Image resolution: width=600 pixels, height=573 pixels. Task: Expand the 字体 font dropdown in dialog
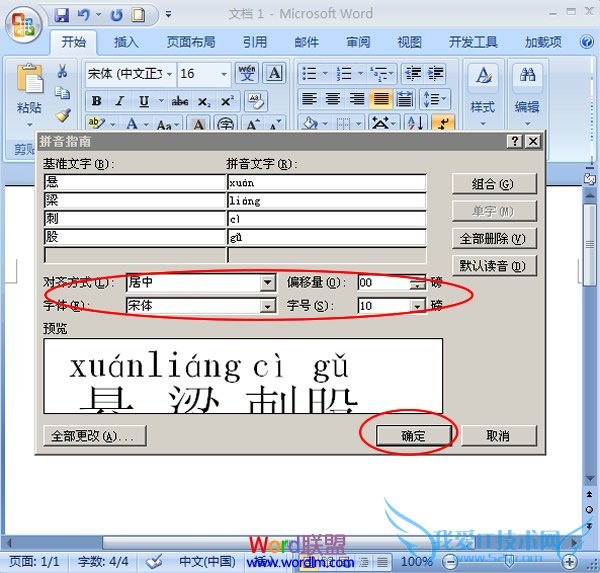[267, 306]
